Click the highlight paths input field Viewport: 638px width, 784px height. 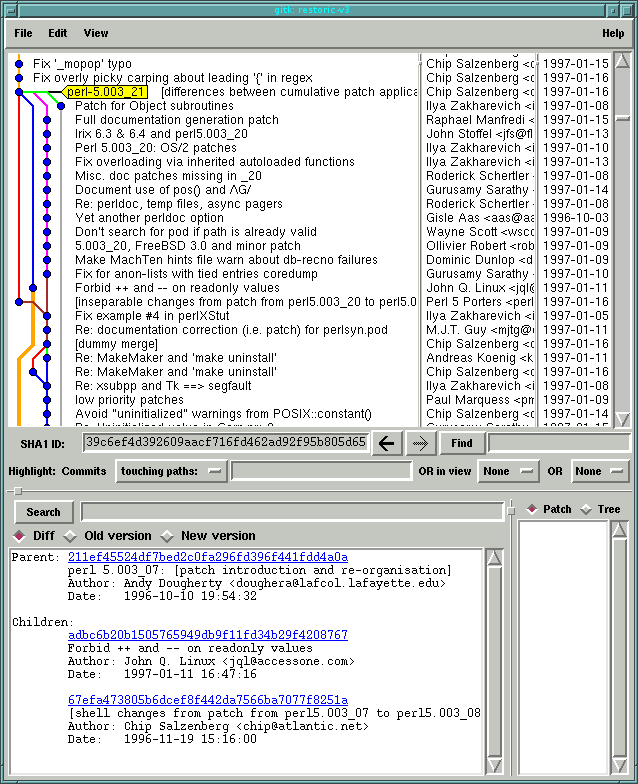(322, 471)
